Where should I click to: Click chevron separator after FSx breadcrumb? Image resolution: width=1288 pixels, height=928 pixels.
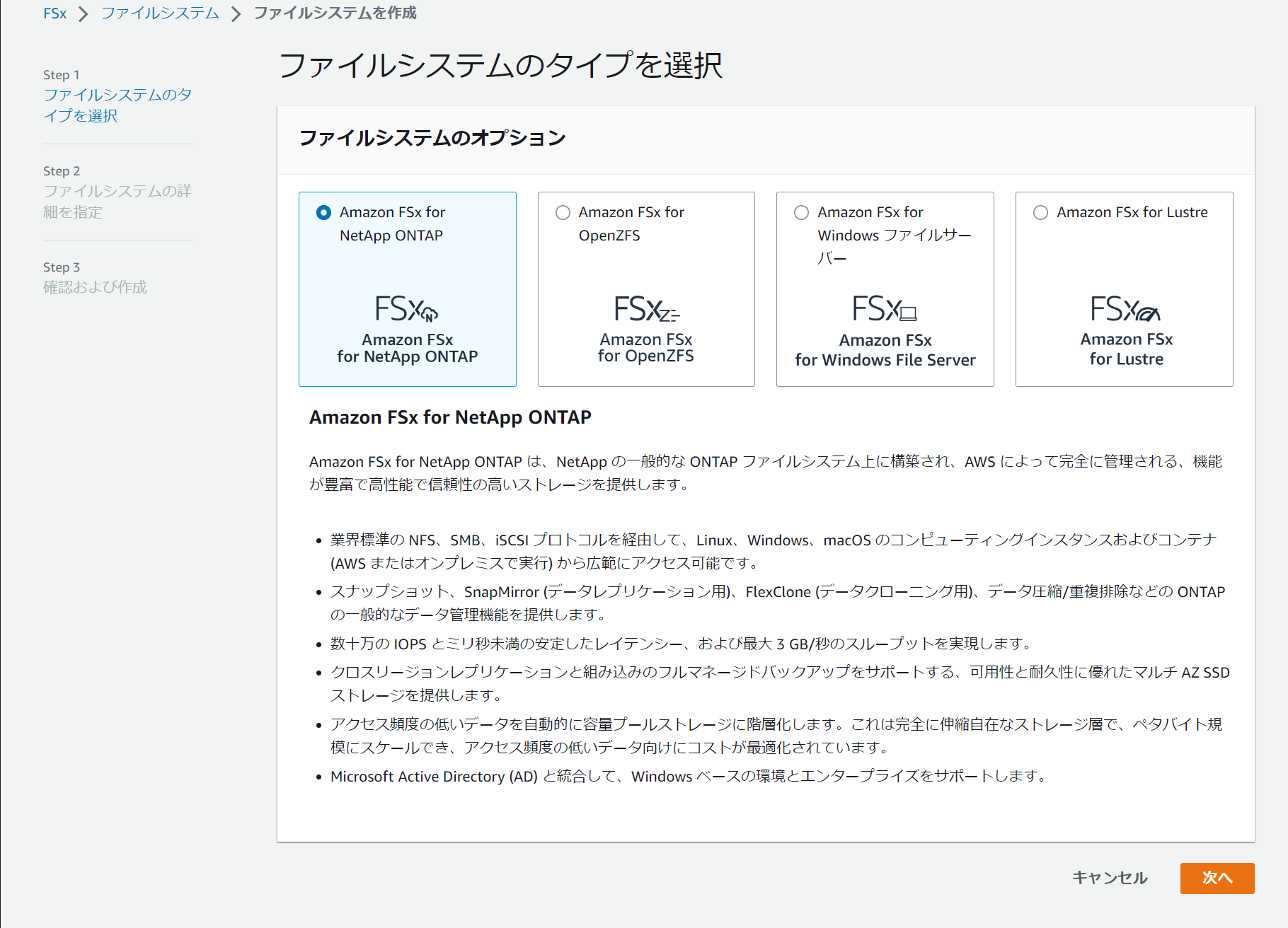(84, 14)
